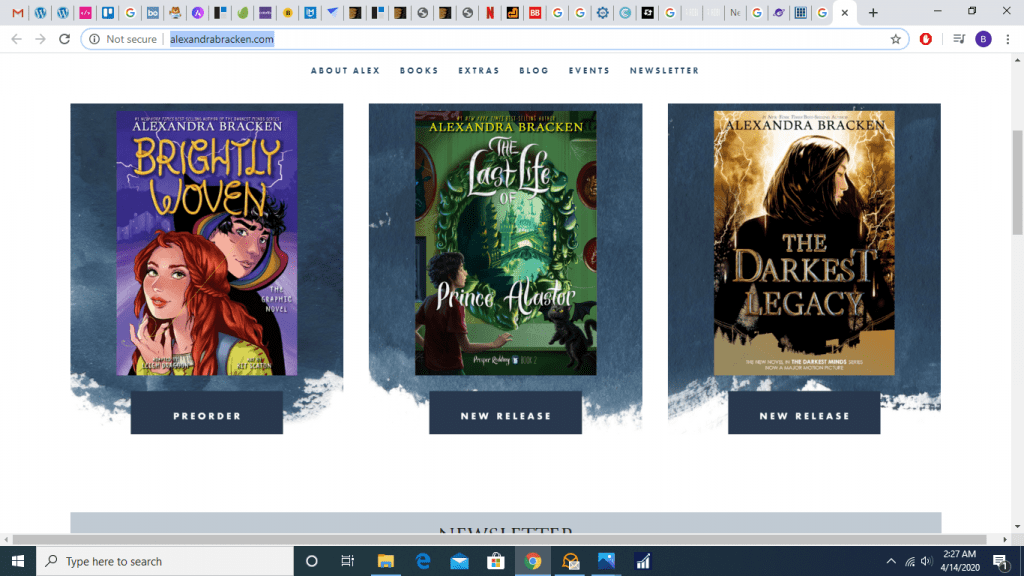Open the Blog menu item

534,71
